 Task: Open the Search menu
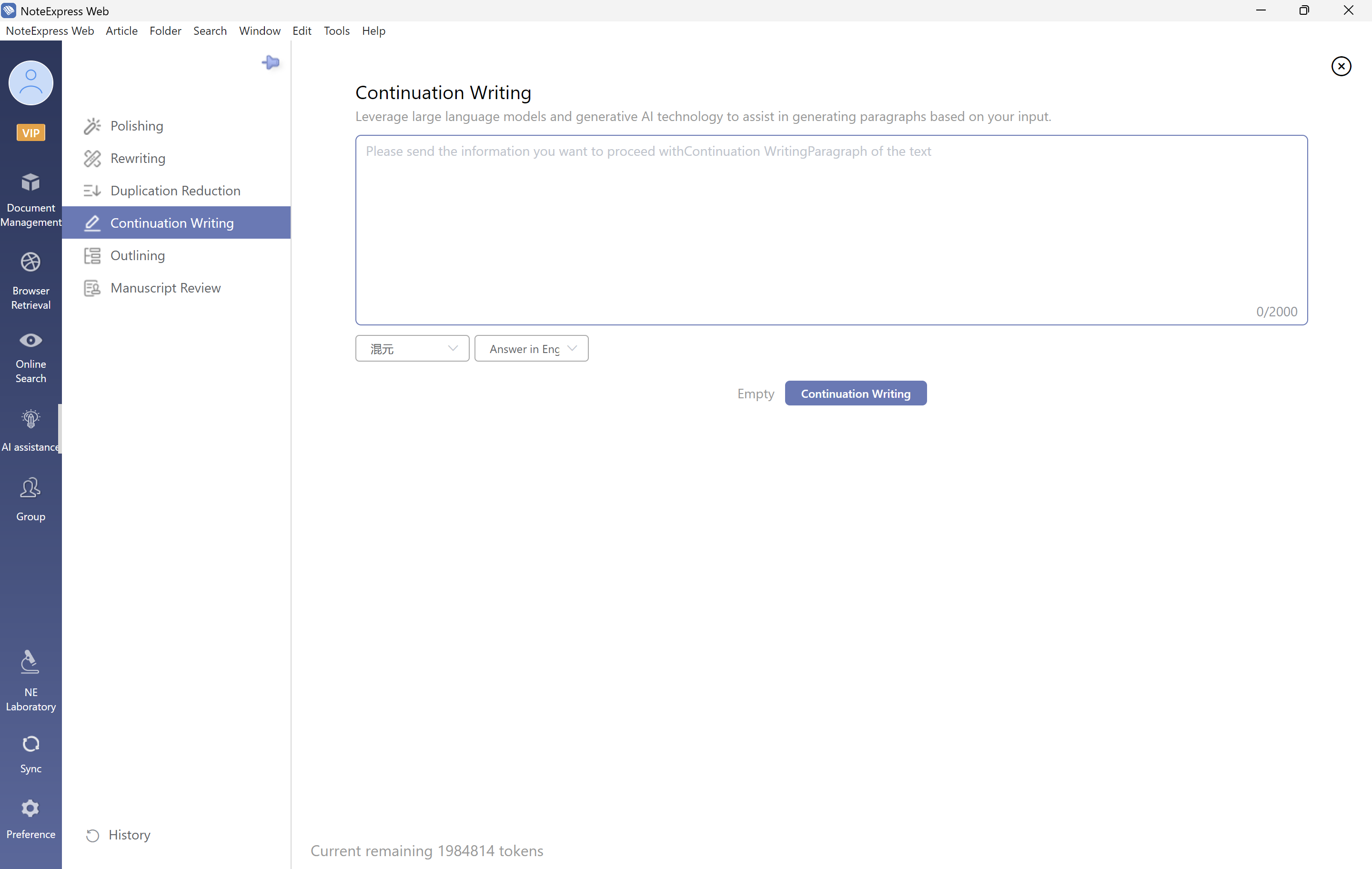(x=210, y=31)
